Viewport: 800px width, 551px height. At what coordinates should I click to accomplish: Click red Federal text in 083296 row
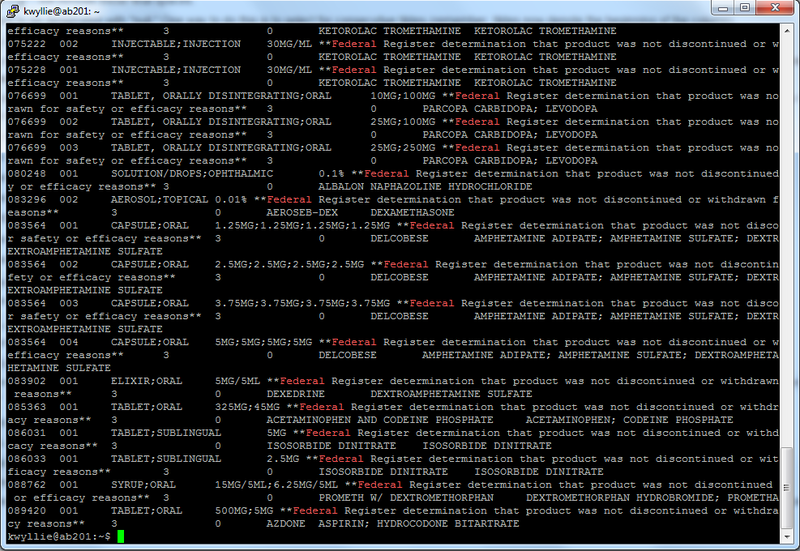[289, 200]
